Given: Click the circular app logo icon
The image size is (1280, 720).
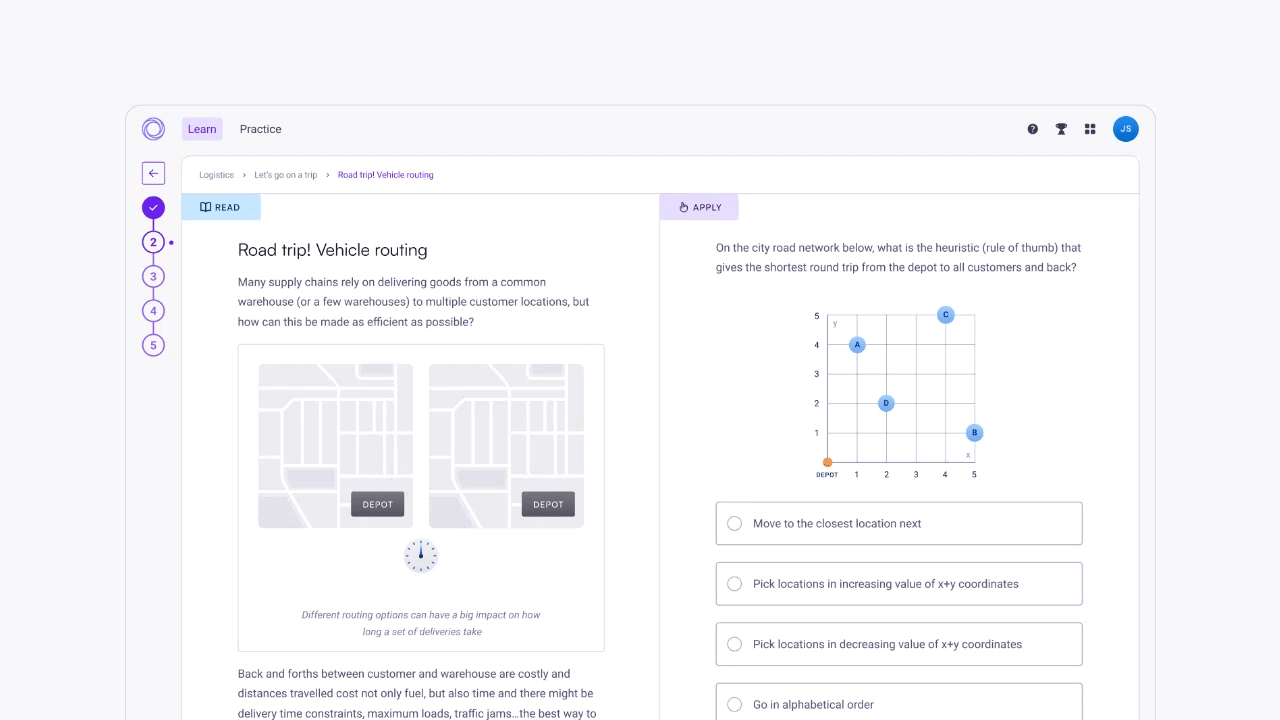Looking at the screenshot, I should (153, 129).
